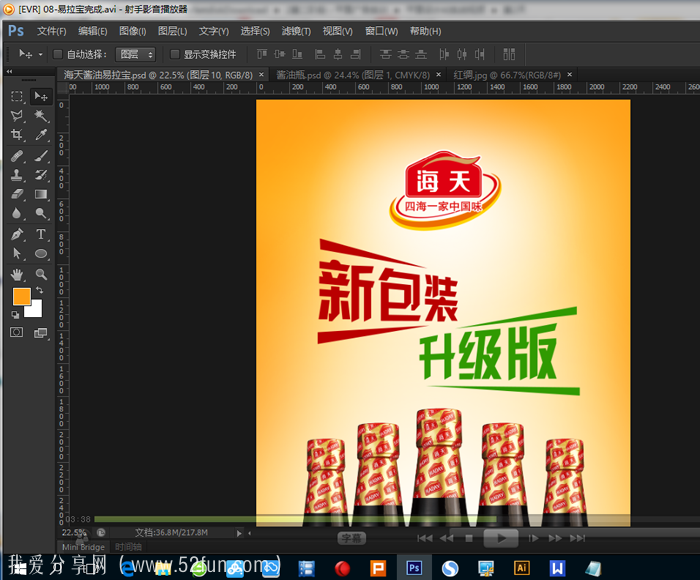Image resolution: width=700 pixels, height=580 pixels.
Task: Open the orange foreground color swatch
Action: tap(21, 296)
